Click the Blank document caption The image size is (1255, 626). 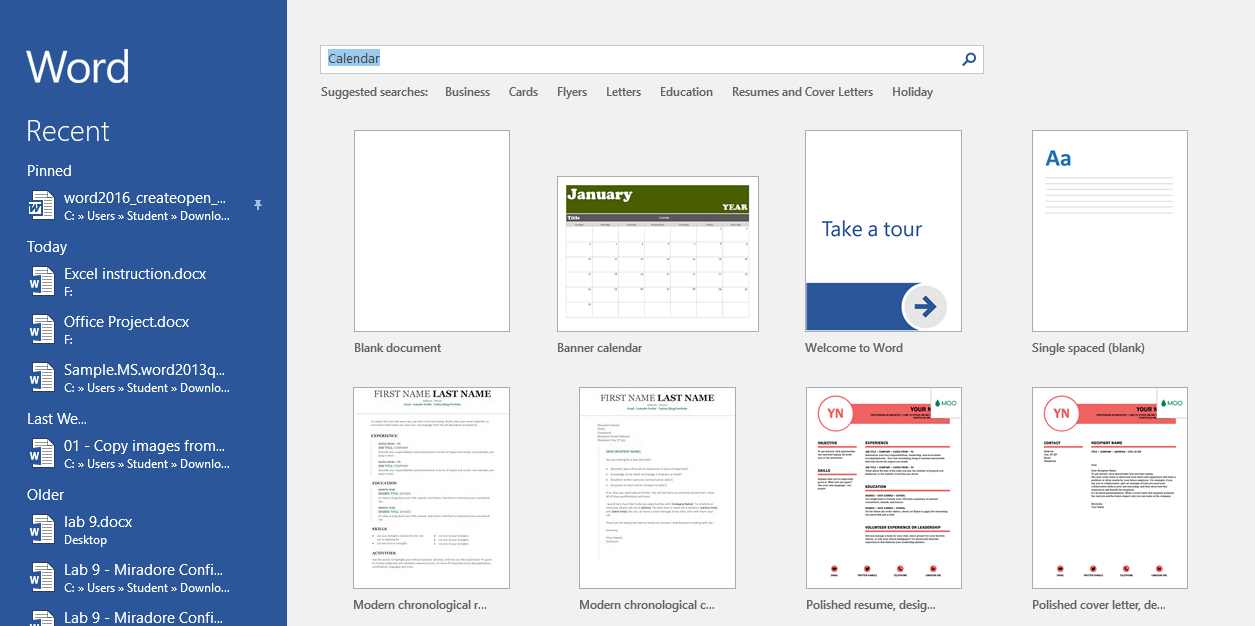point(397,348)
